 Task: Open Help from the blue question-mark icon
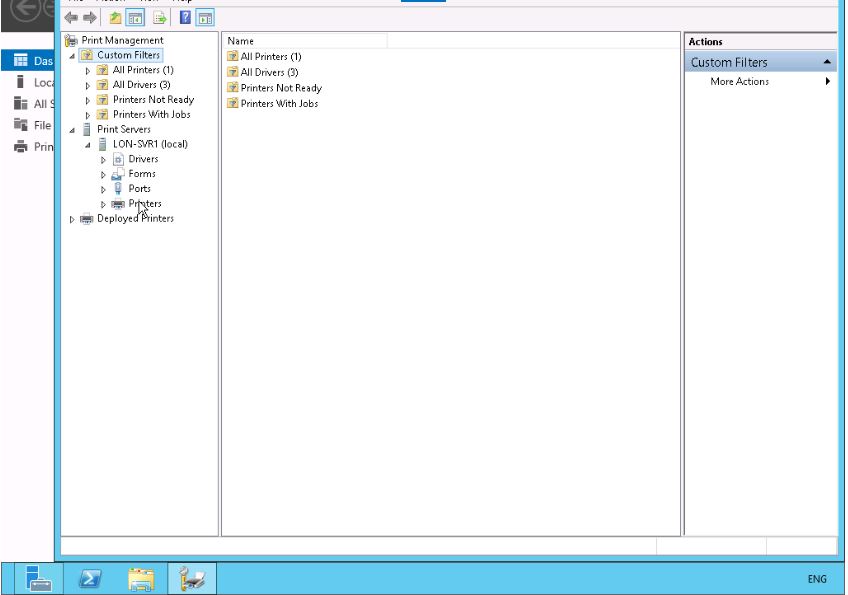[185, 18]
